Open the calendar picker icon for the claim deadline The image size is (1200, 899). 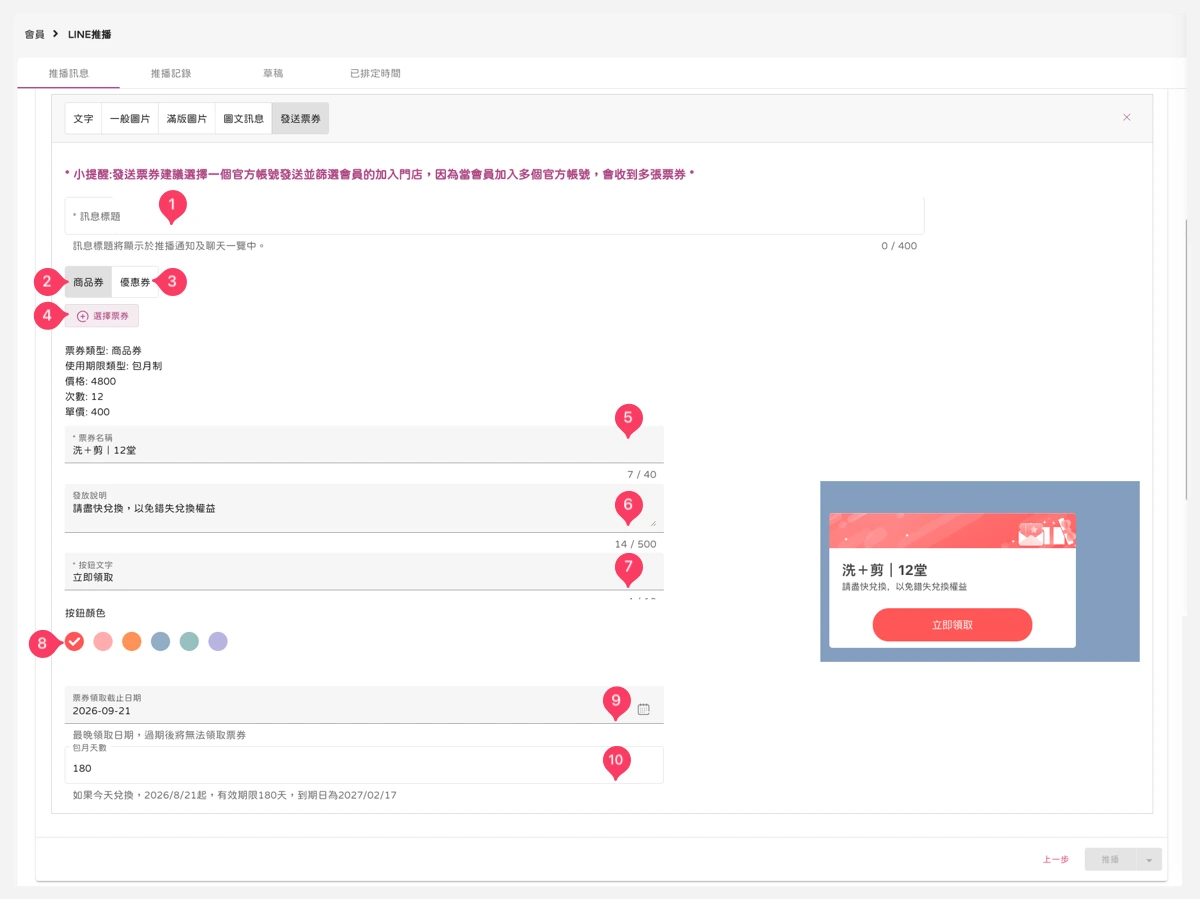(x=644, y=709)
